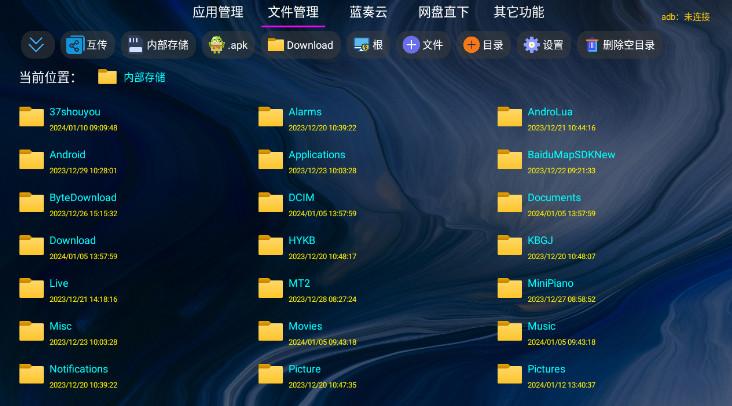The height and width of the screenshot is (406, 732).
Task: Click date 2023/12/20 10:48:07 under KBGJ
Action: point(562,257)
